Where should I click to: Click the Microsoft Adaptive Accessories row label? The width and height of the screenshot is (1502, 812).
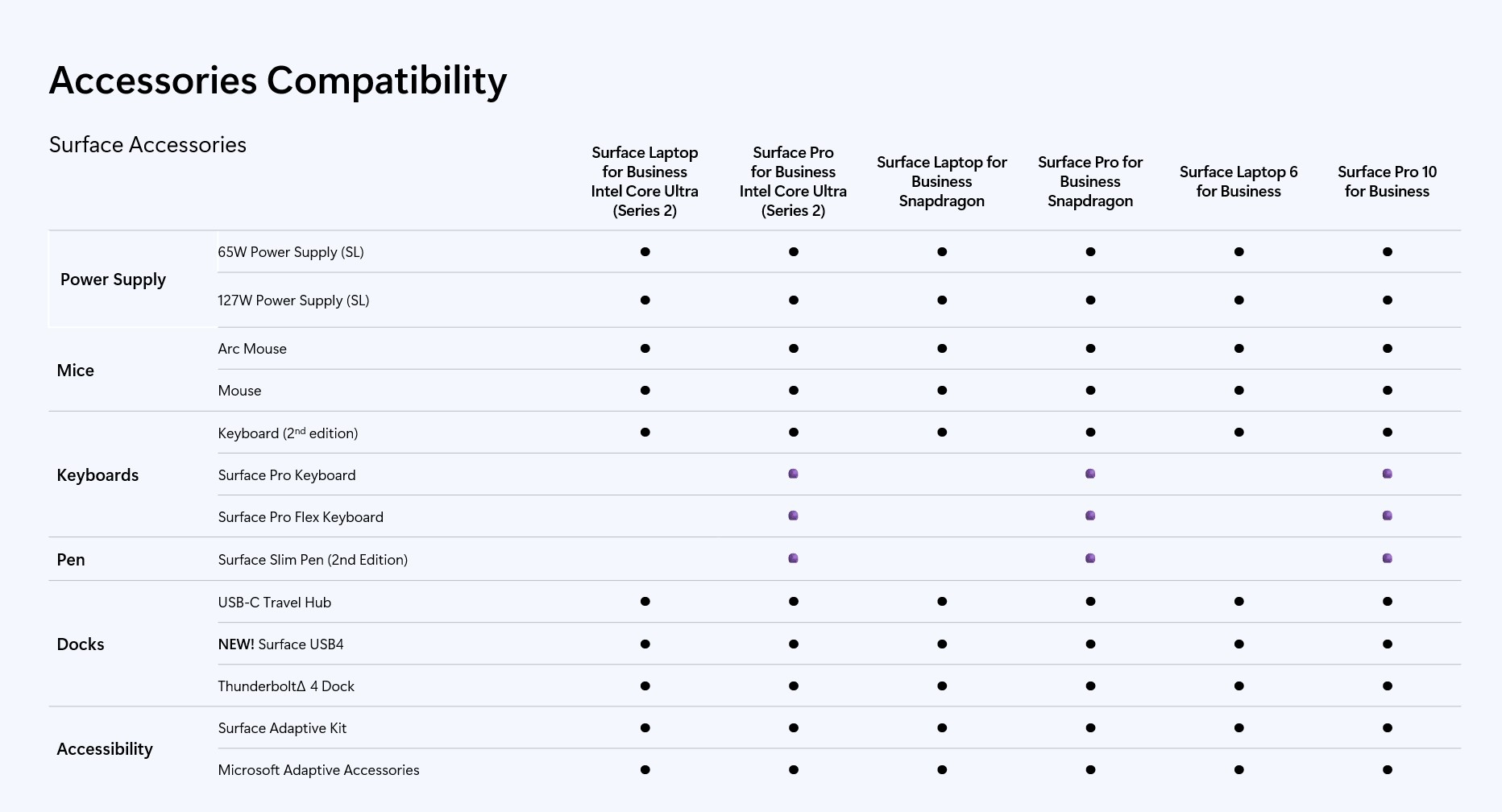[x=318, y=770]
